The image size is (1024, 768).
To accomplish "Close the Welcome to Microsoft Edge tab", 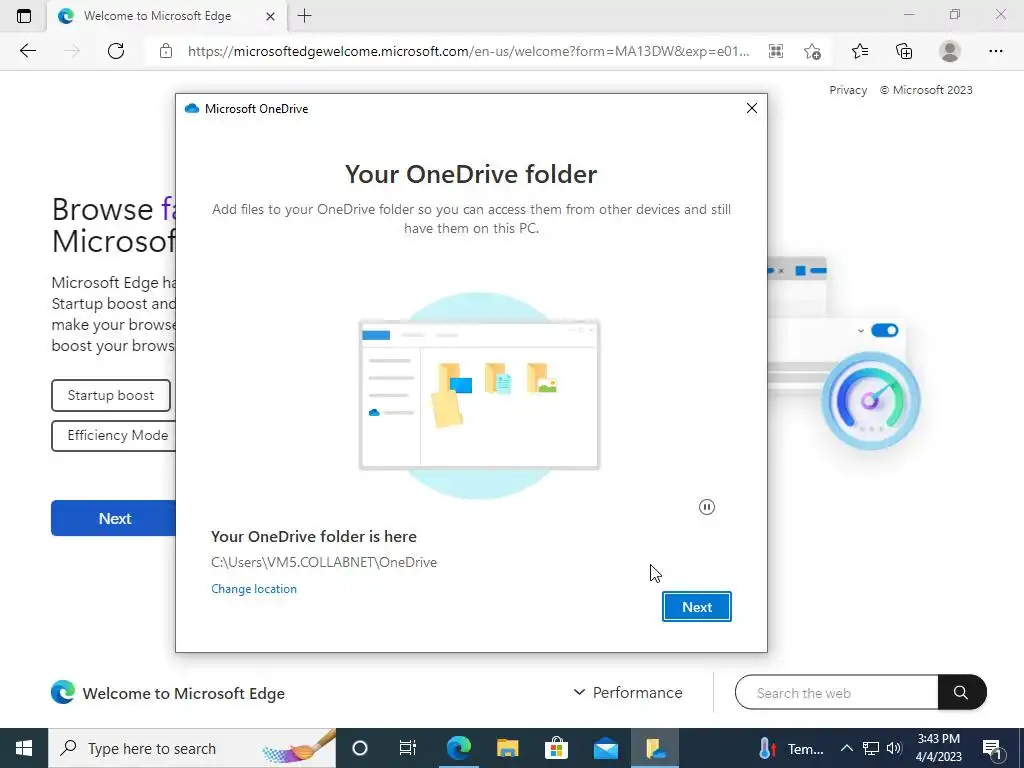I will [x=270, y=16].
